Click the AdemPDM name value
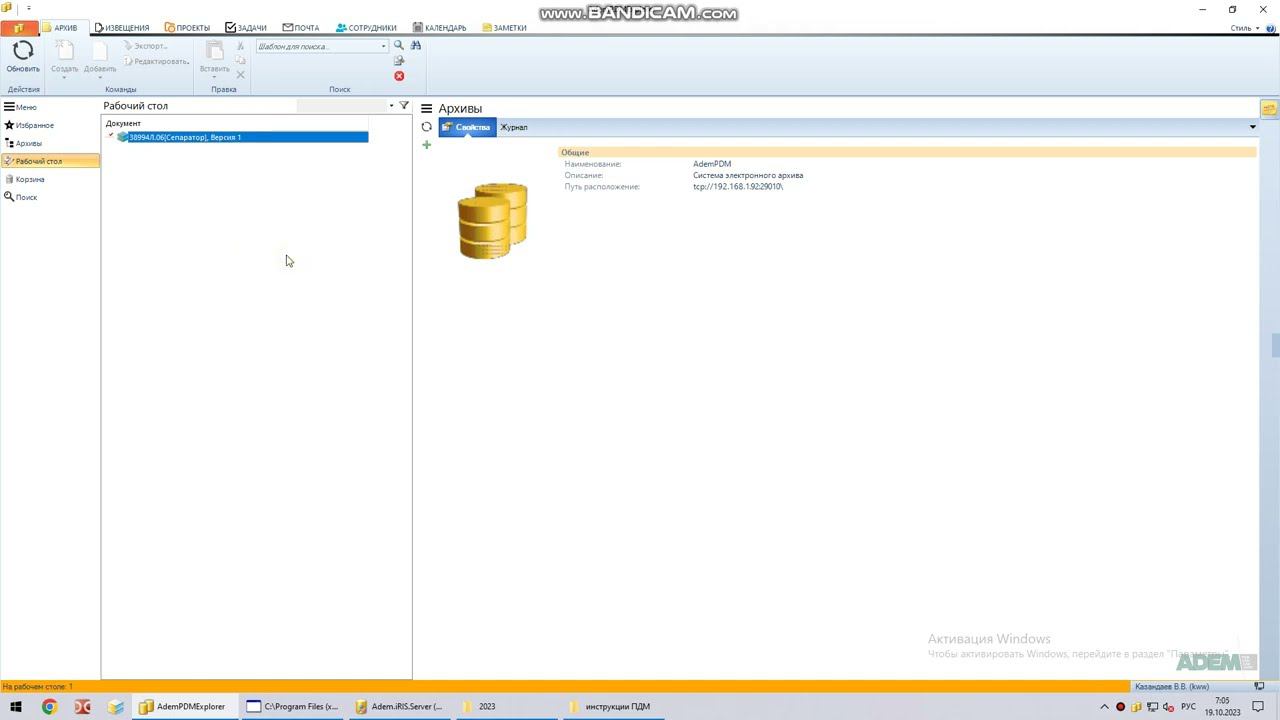1280x720 pixels. coord(712,164)
